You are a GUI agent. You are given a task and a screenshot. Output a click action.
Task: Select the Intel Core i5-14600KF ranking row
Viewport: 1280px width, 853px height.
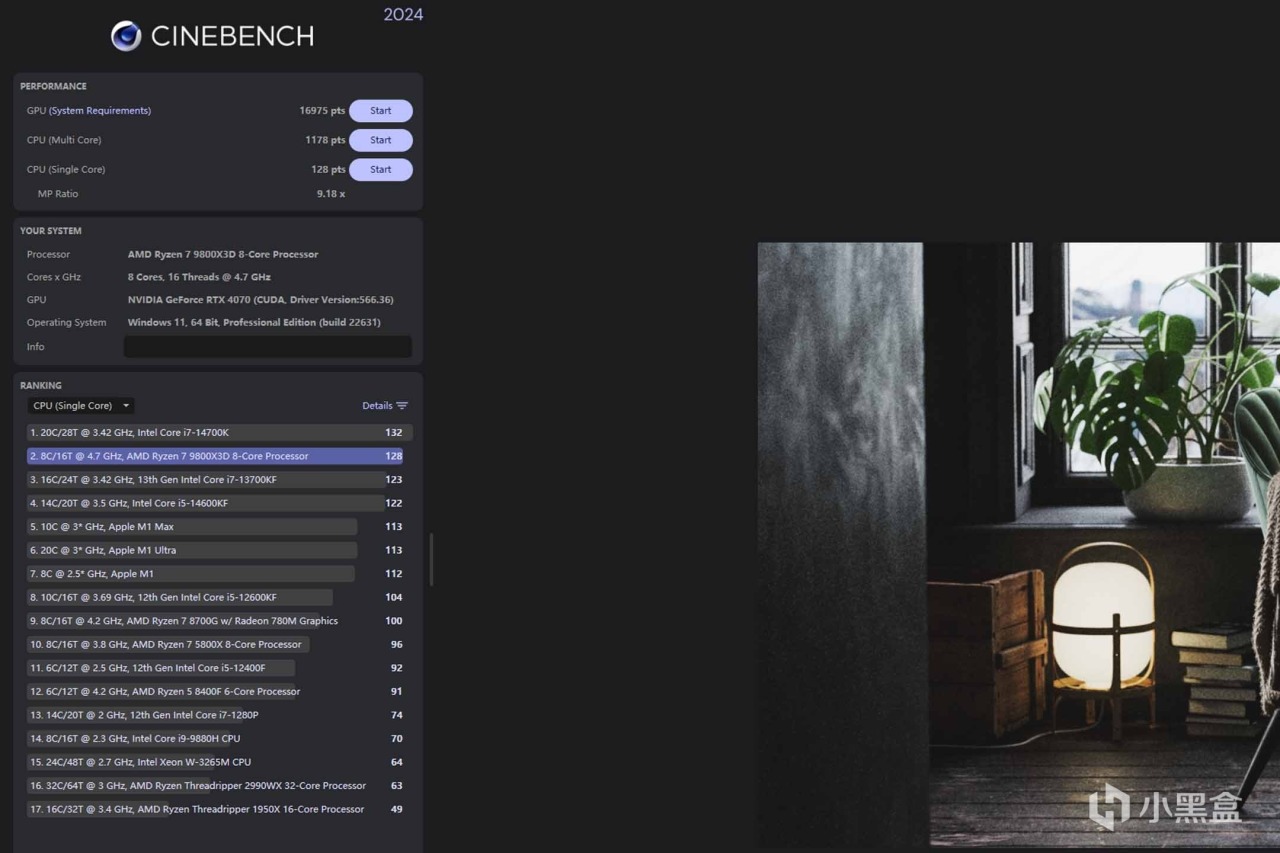coord(219,503)
